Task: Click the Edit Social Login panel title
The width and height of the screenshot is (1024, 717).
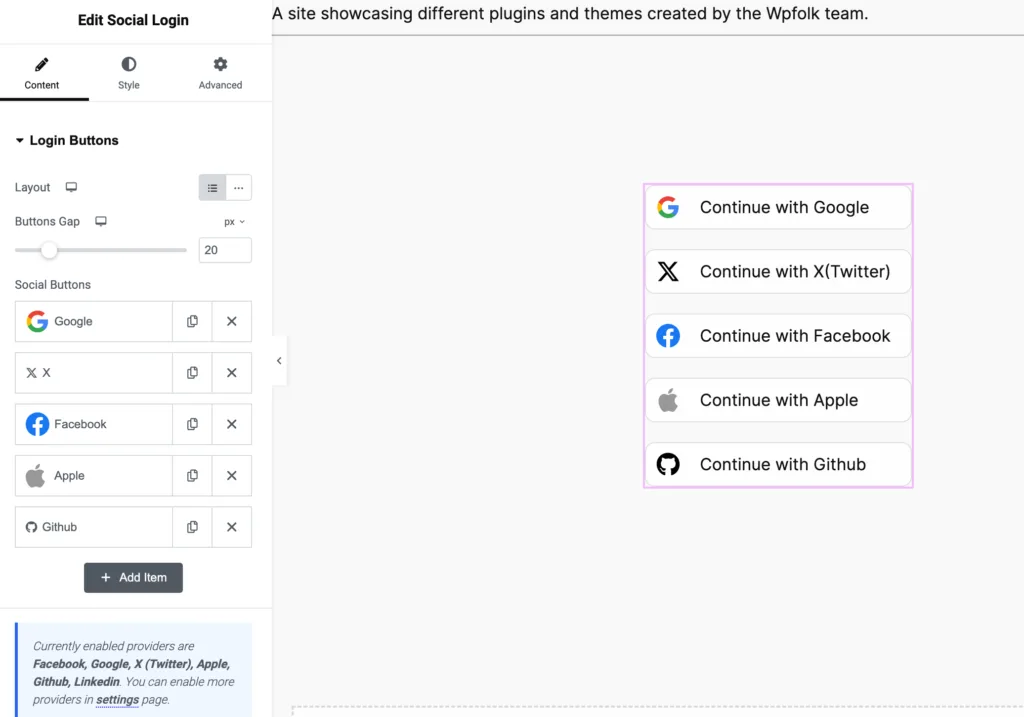Action: point(133,20)
